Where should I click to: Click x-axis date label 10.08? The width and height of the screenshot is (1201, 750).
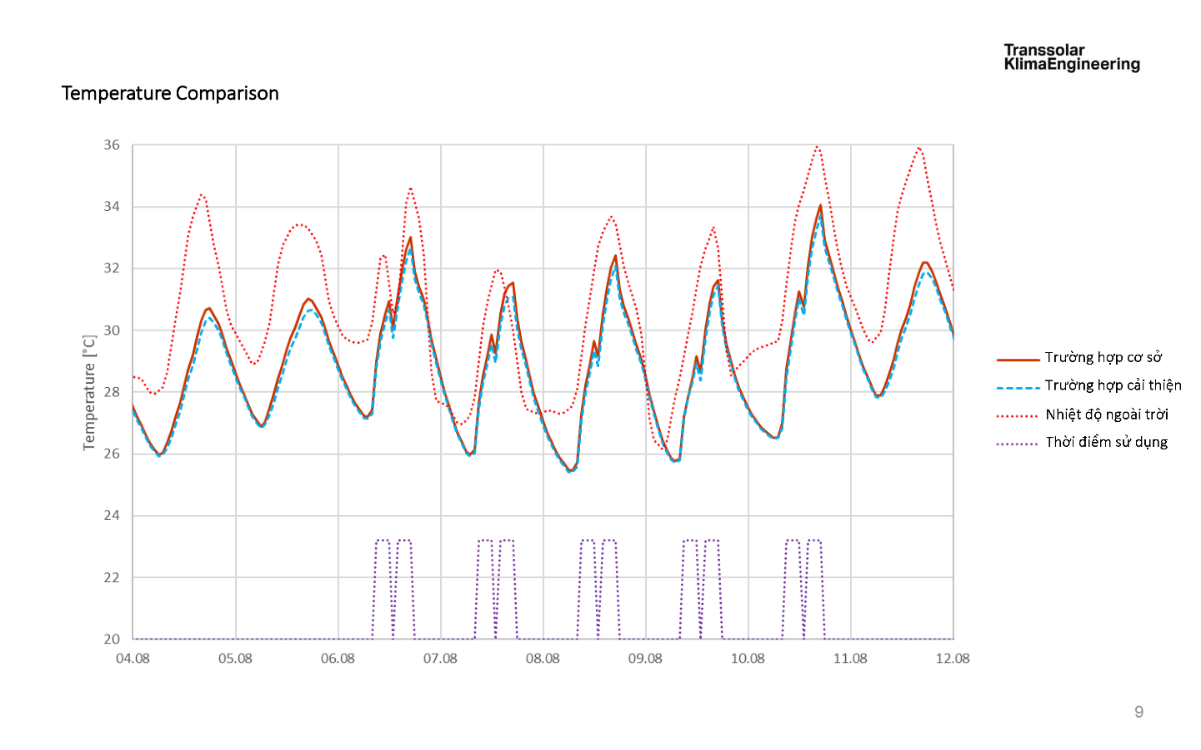click(x=748, y=659)
